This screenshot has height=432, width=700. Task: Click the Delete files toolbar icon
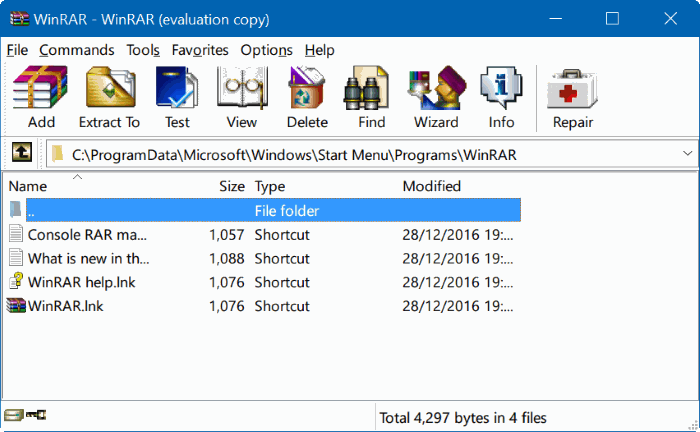click(307, 87)
